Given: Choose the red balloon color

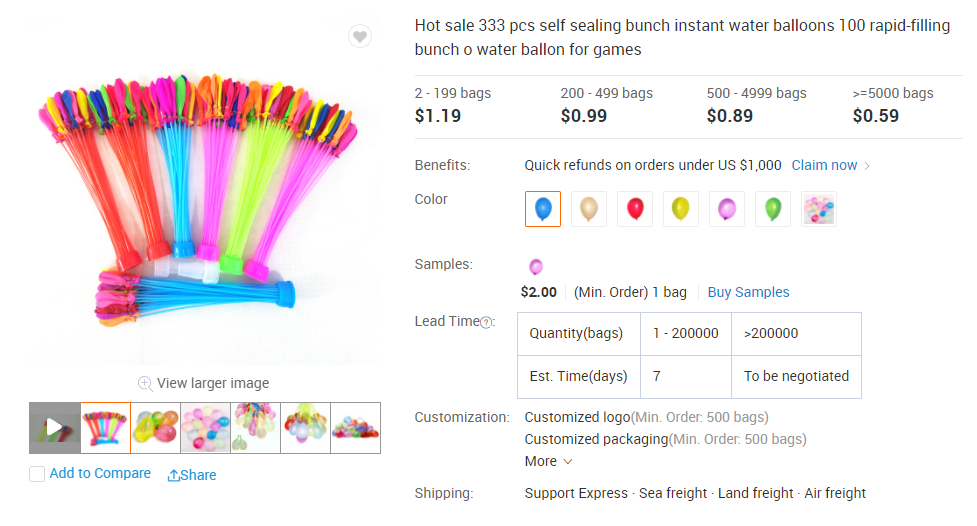Looking at the screenshot, I should [635, 209].
